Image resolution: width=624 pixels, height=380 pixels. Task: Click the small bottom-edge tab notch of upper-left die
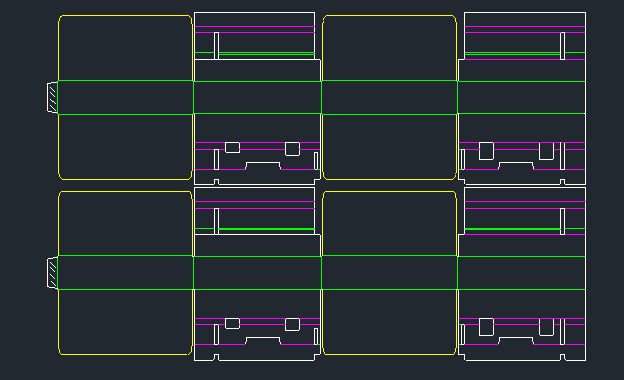pyautogui.click(x=216, y=182)
